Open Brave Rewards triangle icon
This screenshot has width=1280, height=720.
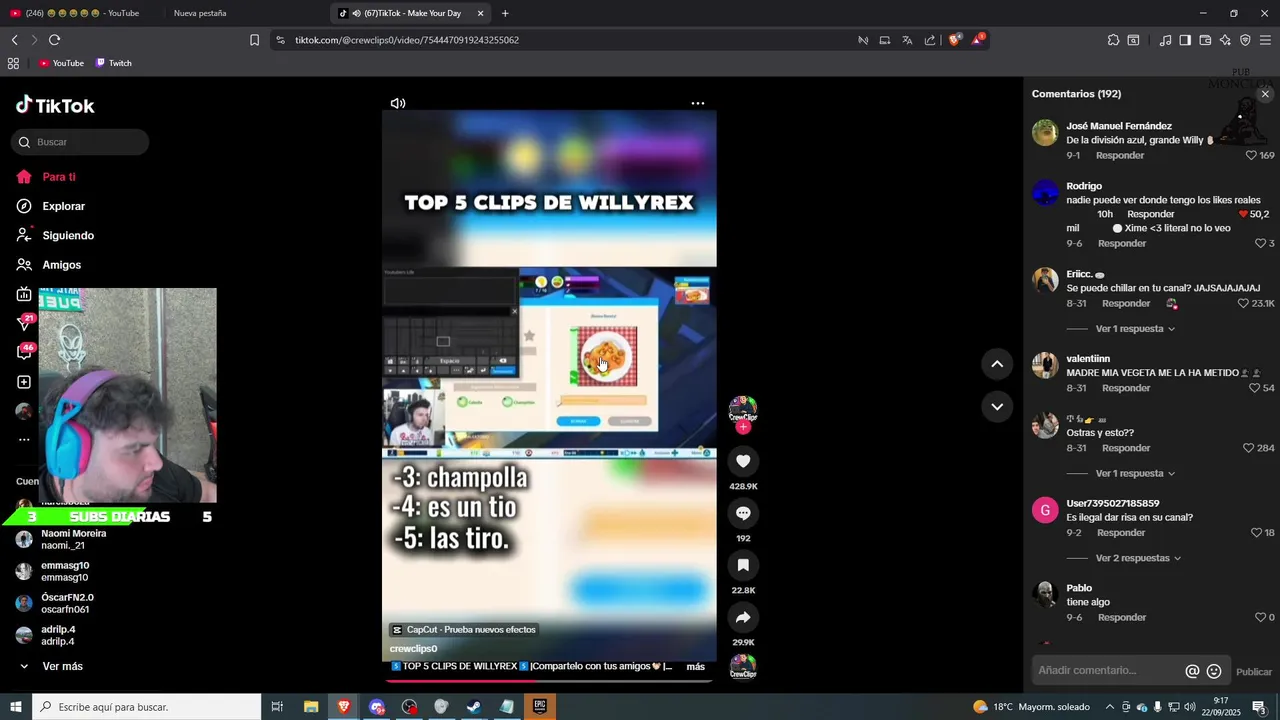point(979,40)
